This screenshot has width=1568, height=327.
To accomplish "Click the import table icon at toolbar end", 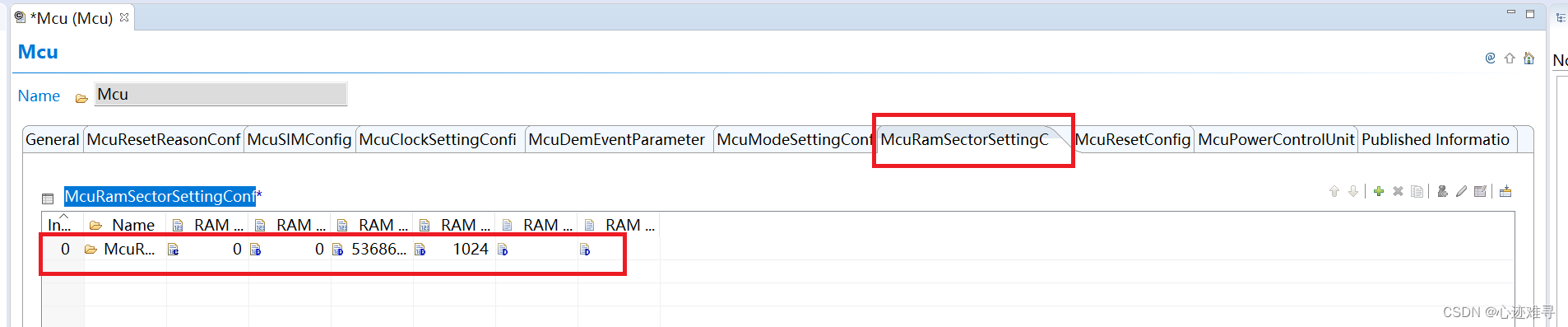I will (x=1505, y=191).
